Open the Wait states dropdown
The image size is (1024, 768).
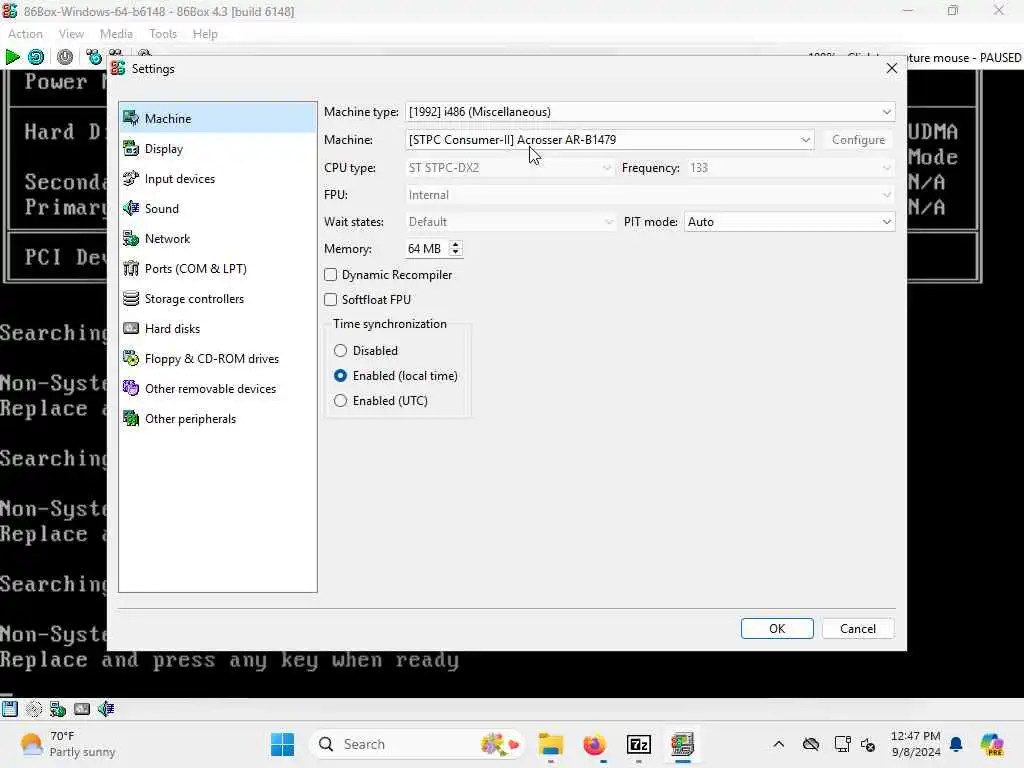point(509,222)
